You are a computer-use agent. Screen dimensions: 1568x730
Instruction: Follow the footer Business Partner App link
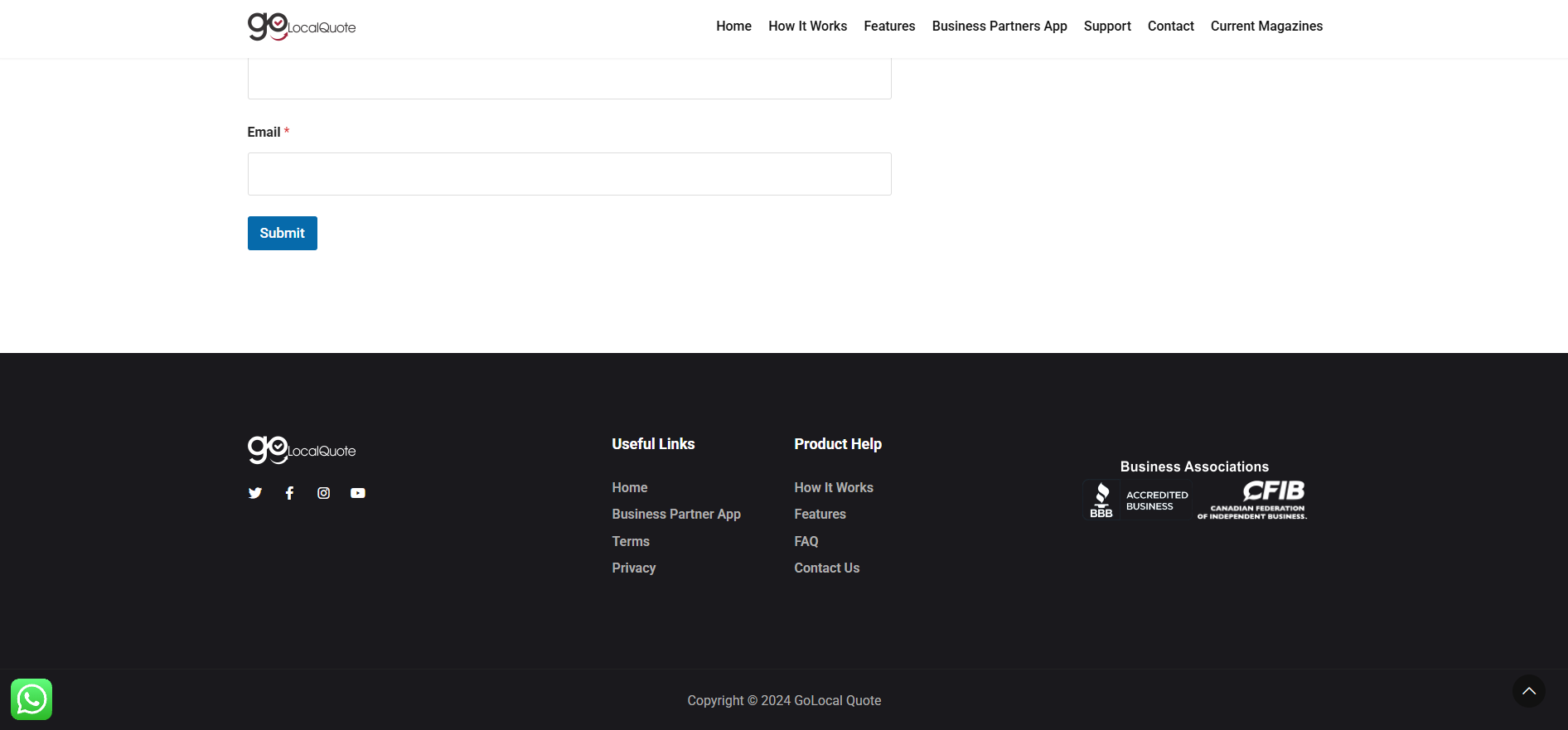(676, 515)
